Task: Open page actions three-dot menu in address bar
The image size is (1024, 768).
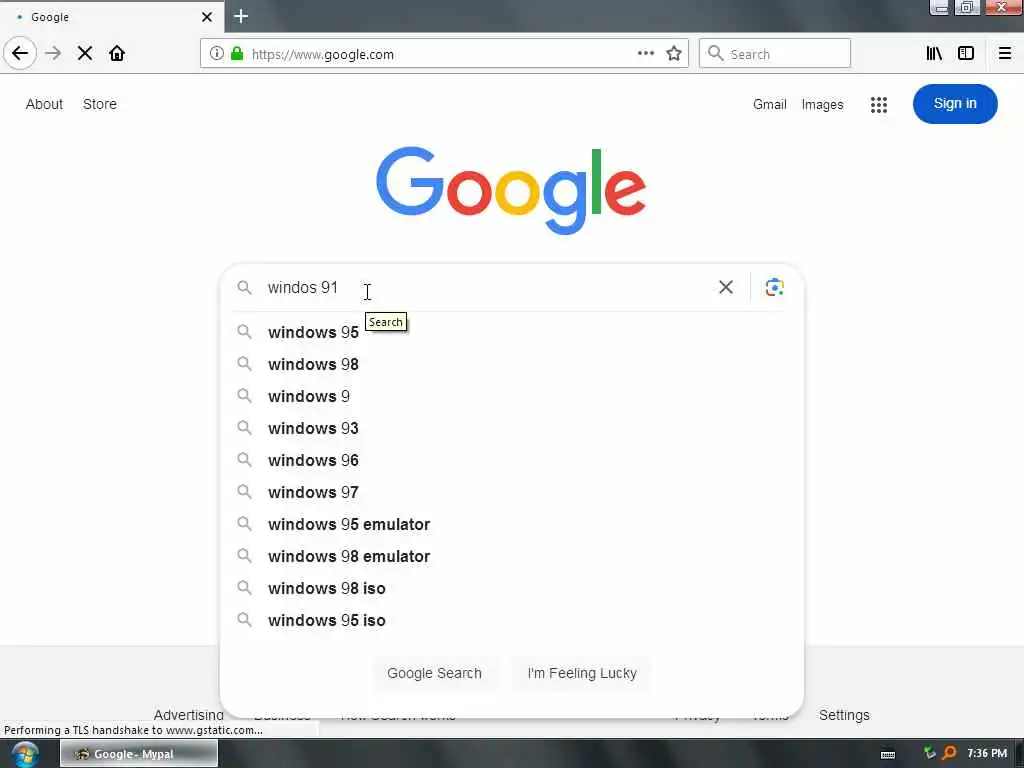Action: pyautogui.click(x=645, y=54)
